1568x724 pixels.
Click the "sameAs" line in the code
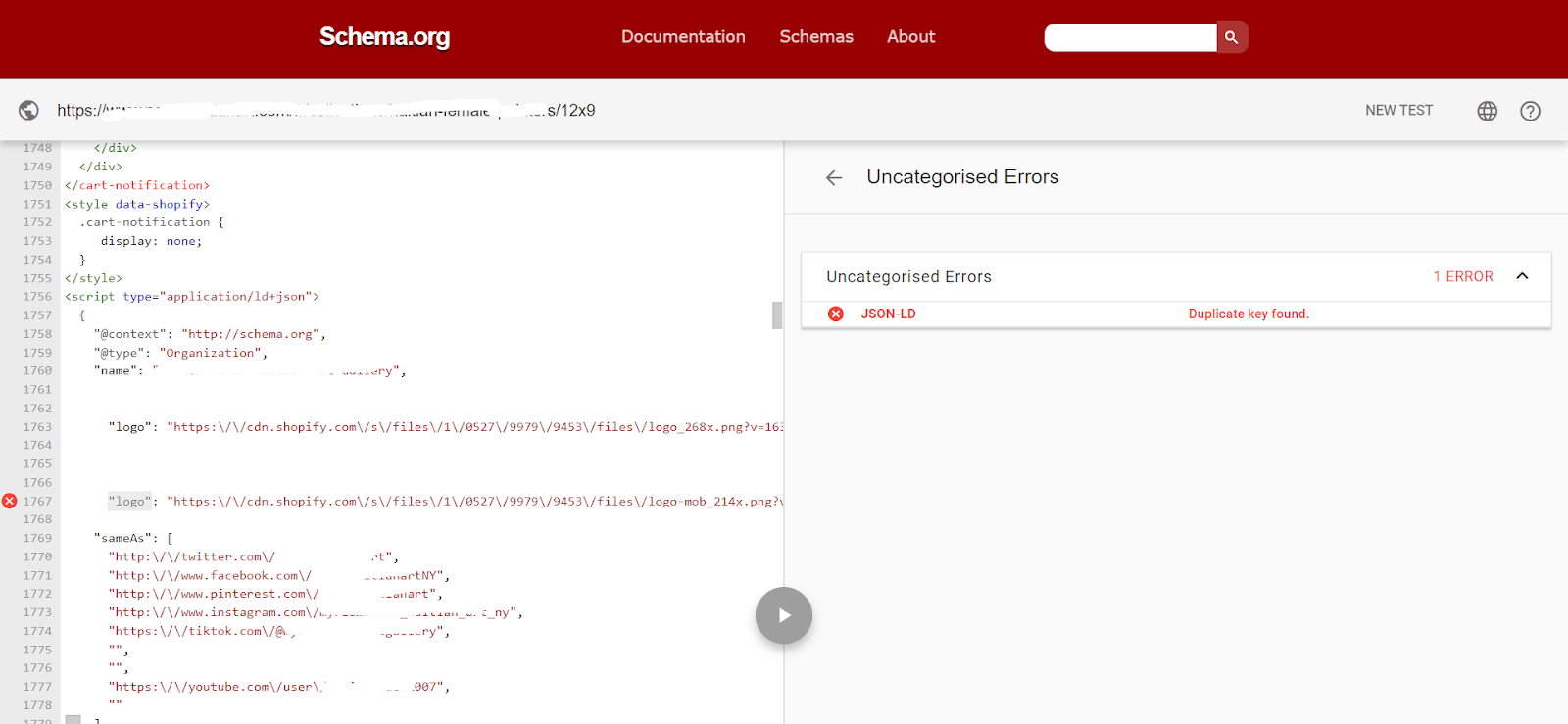[x=133, y=538]
